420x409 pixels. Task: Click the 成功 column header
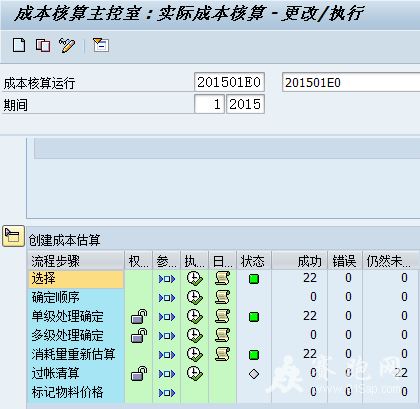click(300, 261)
